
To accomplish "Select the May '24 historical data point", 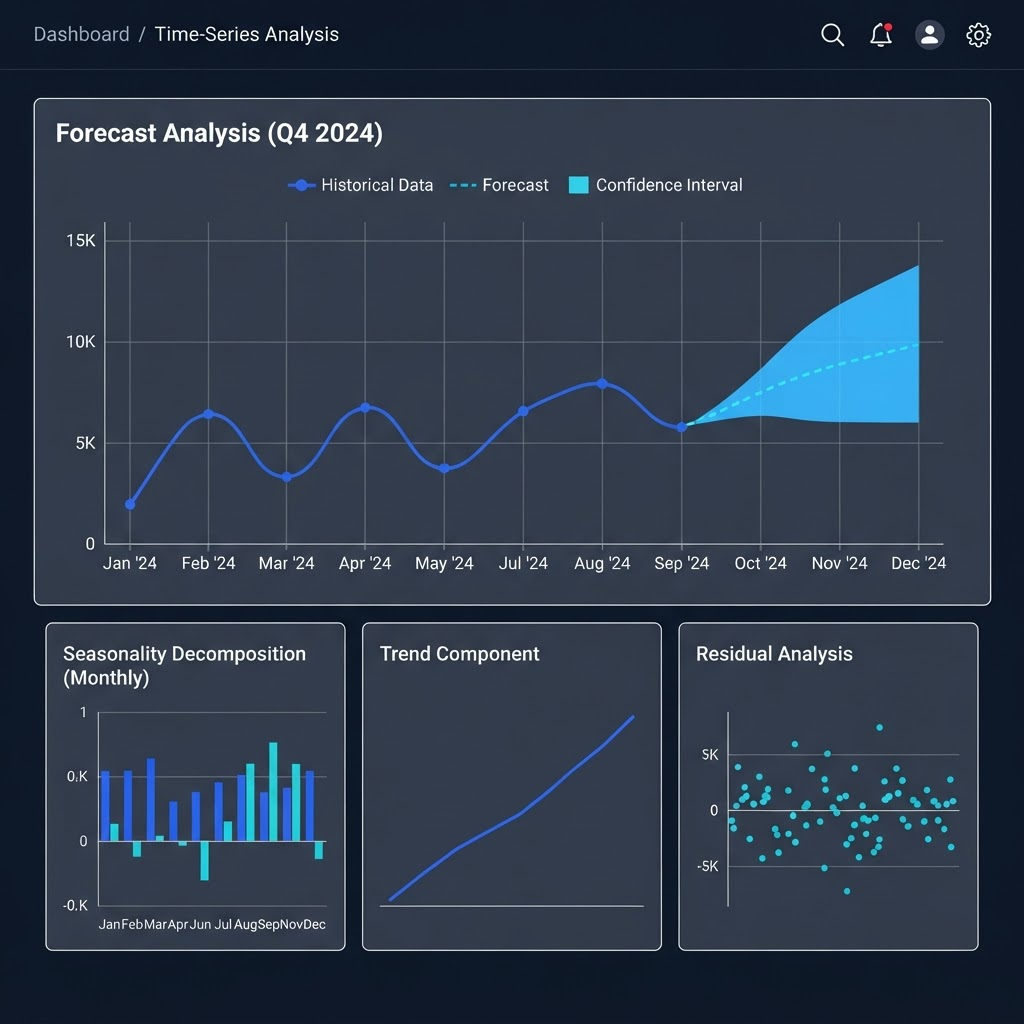I will tap(444, 468).
